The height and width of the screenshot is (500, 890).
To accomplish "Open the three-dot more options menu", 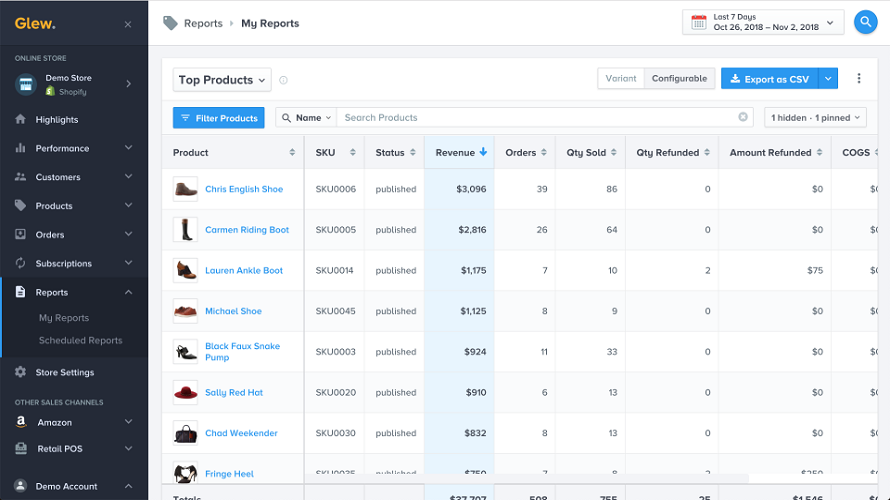I will point(859,79).
